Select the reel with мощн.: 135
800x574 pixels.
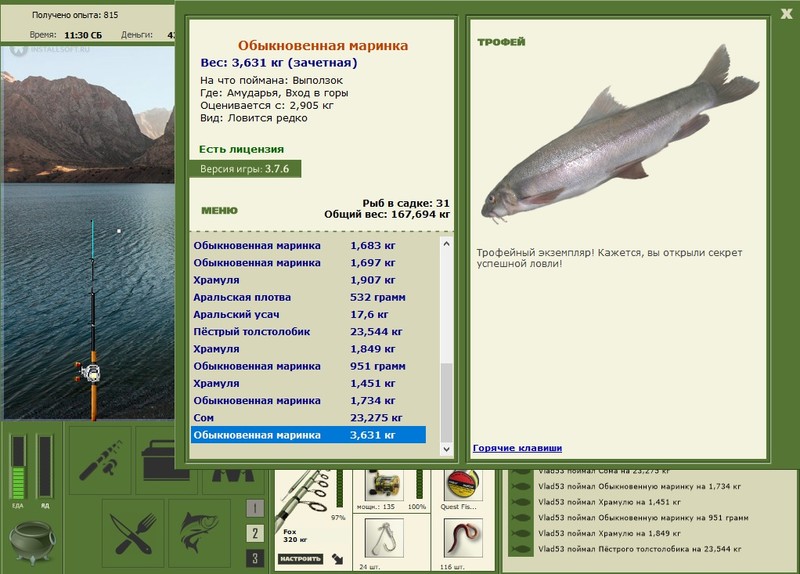tap(384, 485)
